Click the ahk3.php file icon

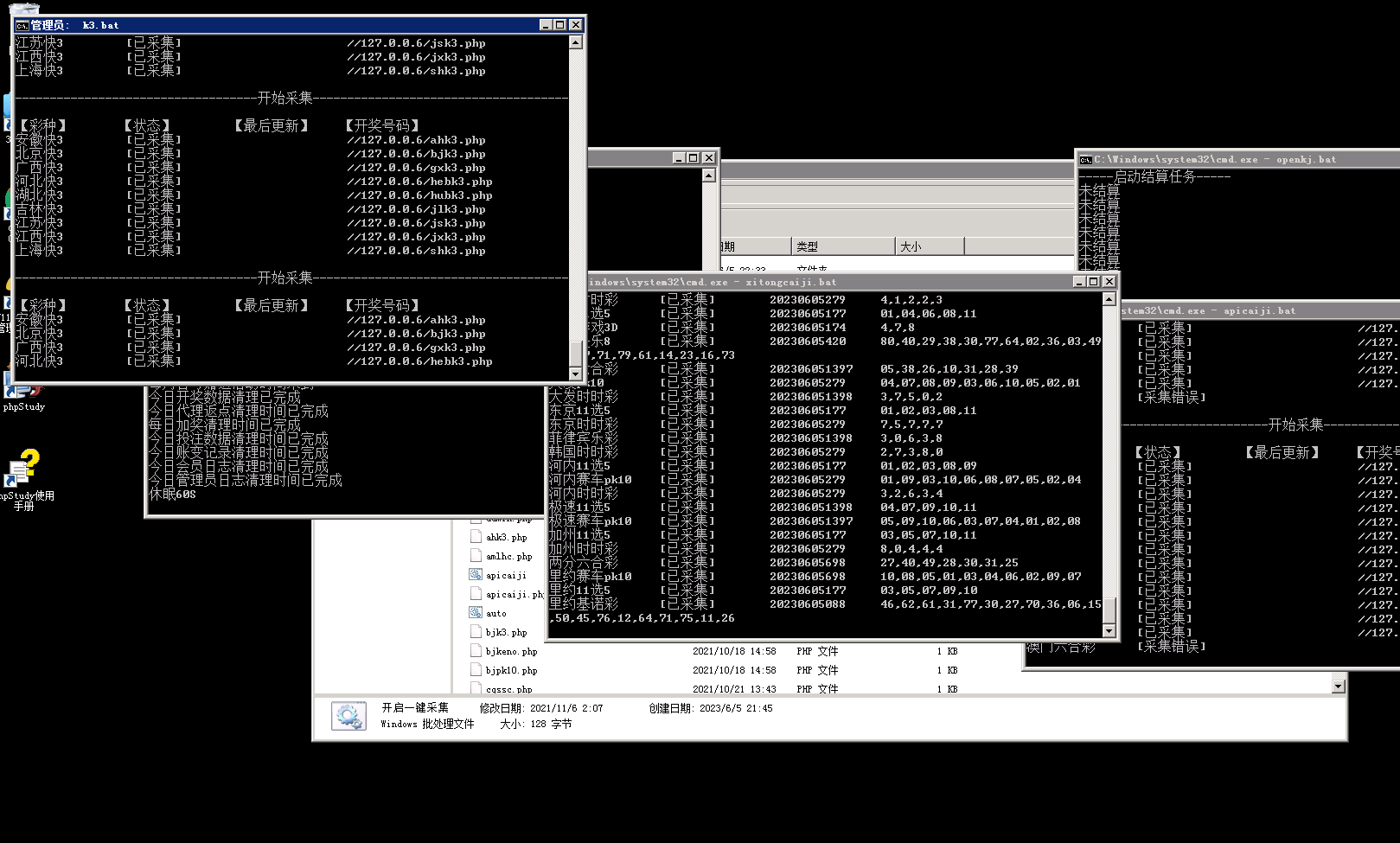click(x=476, y=537)
